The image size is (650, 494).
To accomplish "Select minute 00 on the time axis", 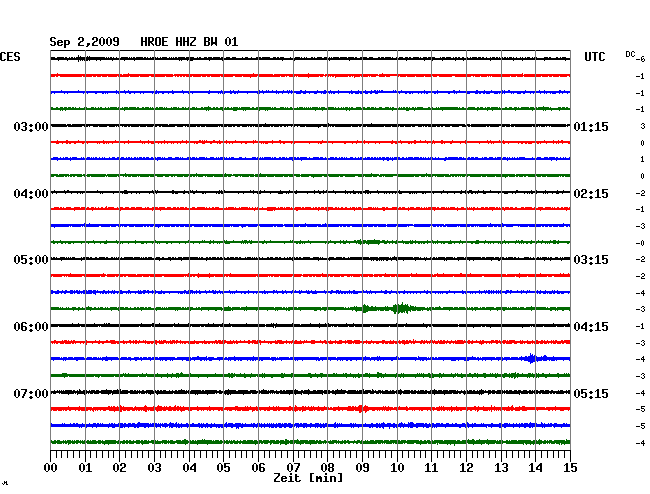I will (51, 467).
